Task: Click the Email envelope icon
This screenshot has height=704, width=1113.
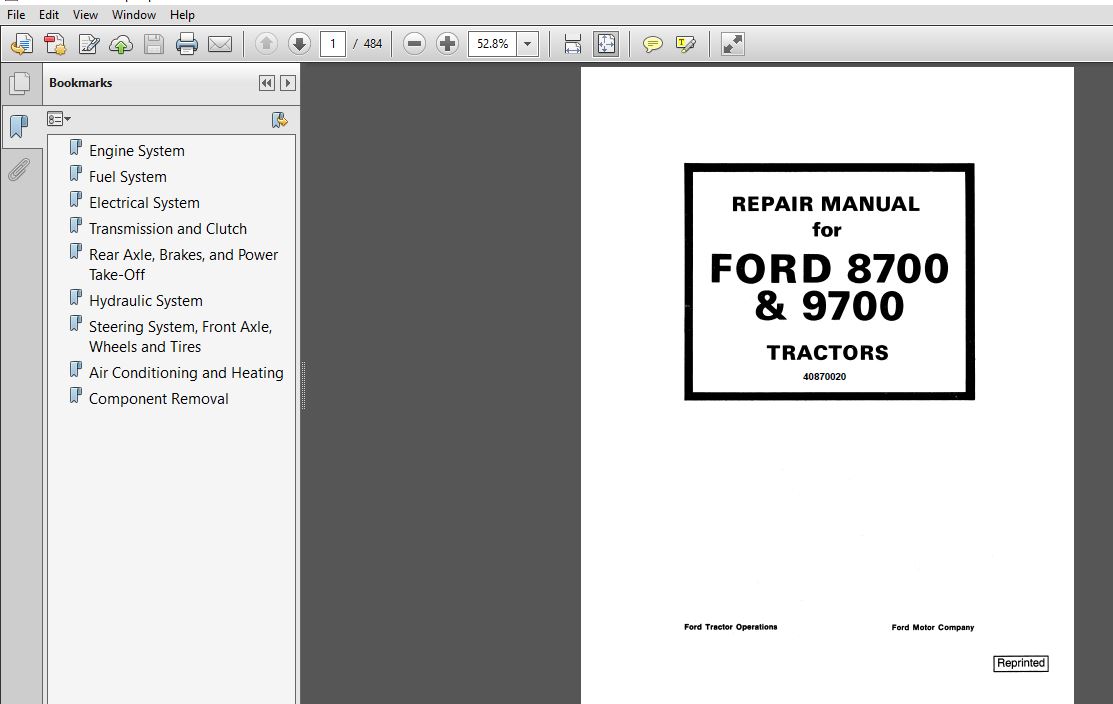Action: pyautogui.click(x=220, y=44)
